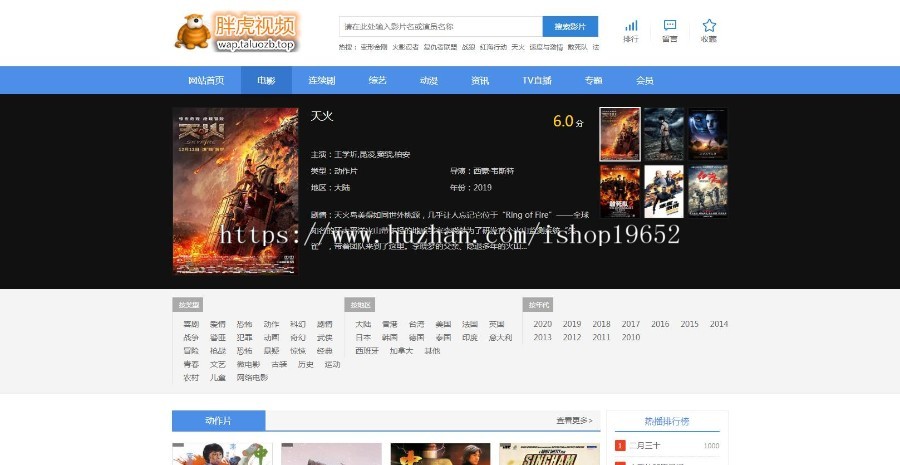Filter by genre 微电影

point(248,364)
